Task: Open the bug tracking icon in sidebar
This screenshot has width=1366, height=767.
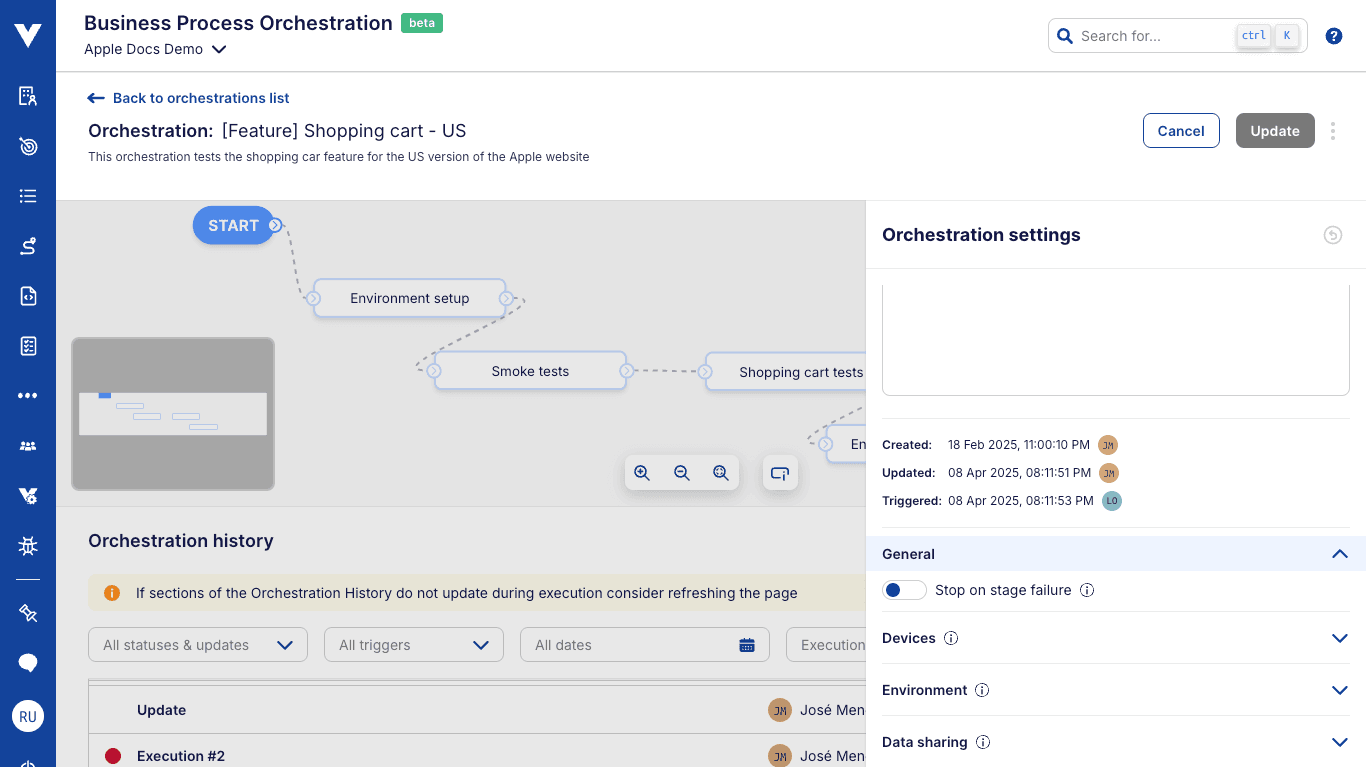Action: click(28, 545)
